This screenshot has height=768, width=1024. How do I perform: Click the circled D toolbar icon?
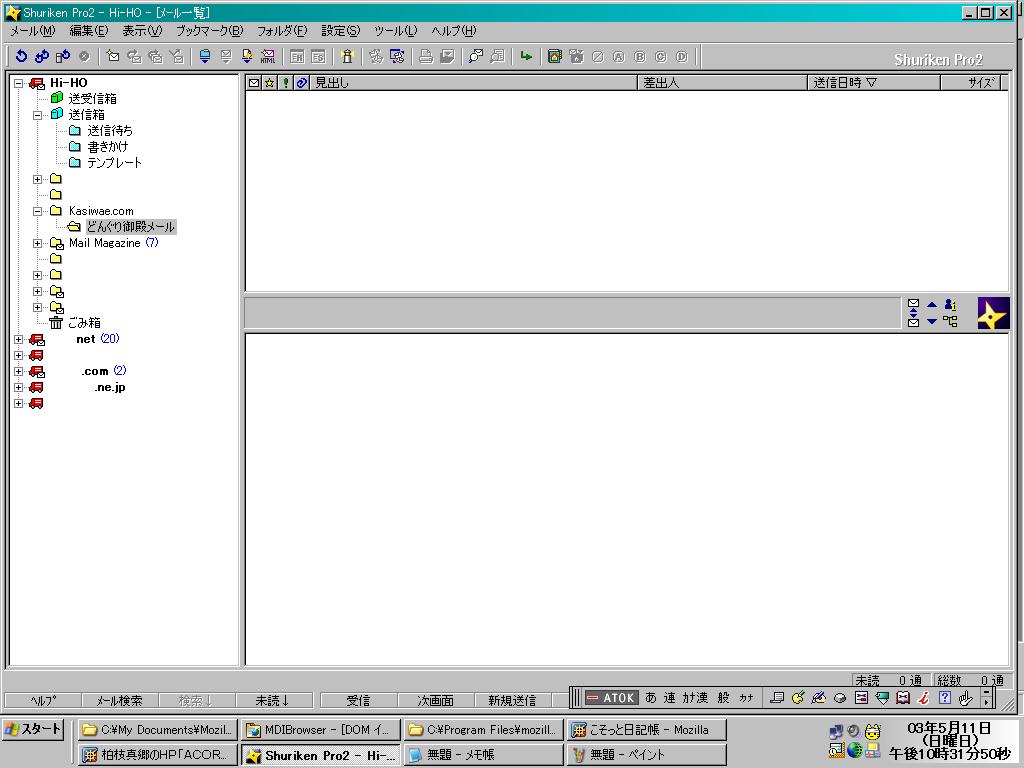pyautogui.click(x=681, y=57)
